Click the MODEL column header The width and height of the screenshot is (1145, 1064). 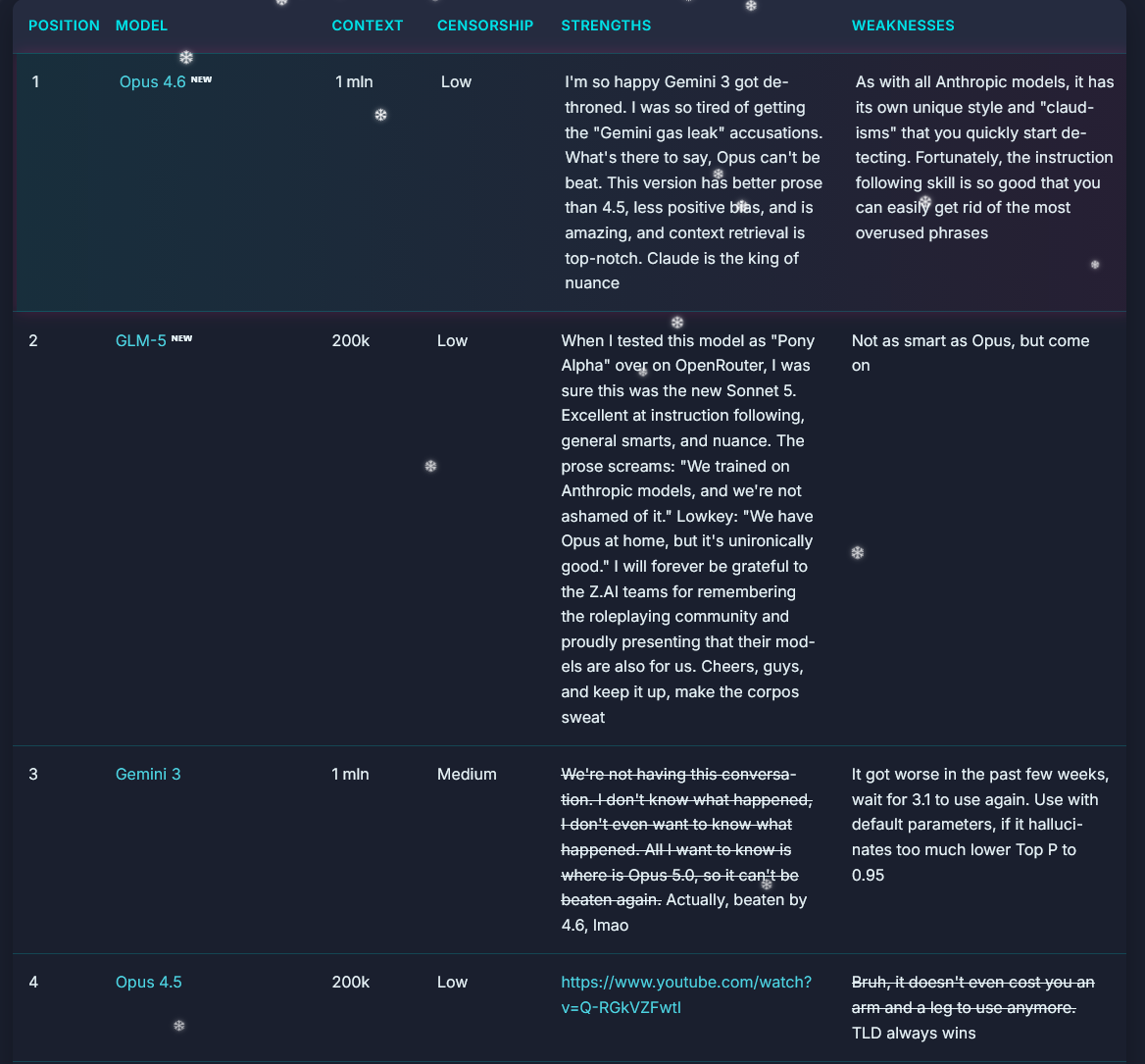point(141,25)
